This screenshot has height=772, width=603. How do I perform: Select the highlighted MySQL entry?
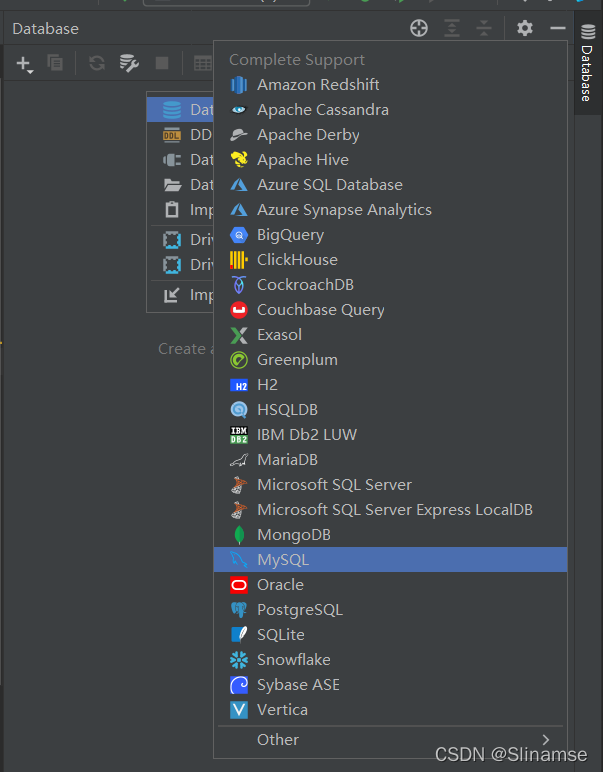click(x=390, y=560)
